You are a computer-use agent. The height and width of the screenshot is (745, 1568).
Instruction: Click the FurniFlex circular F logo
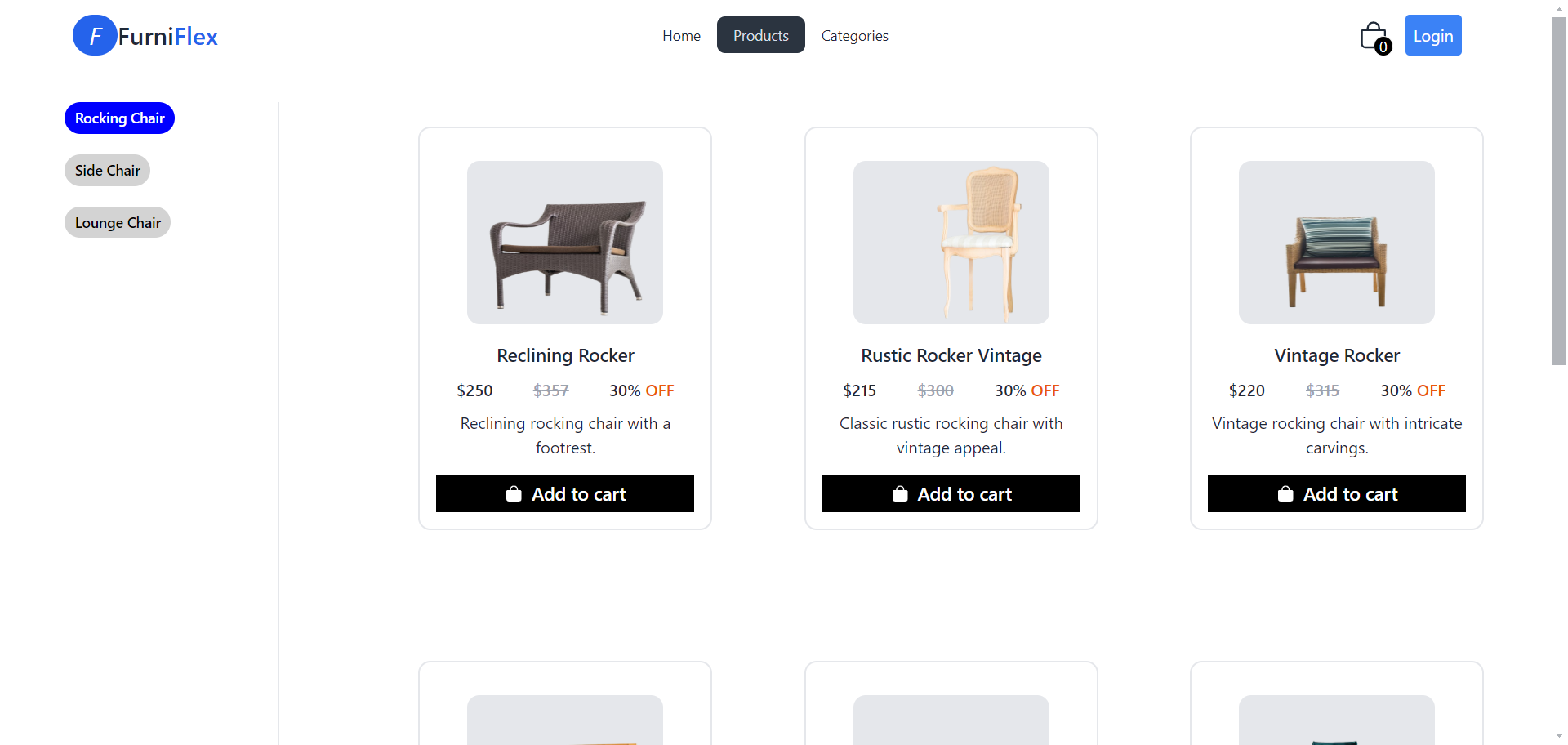(95, 35)
